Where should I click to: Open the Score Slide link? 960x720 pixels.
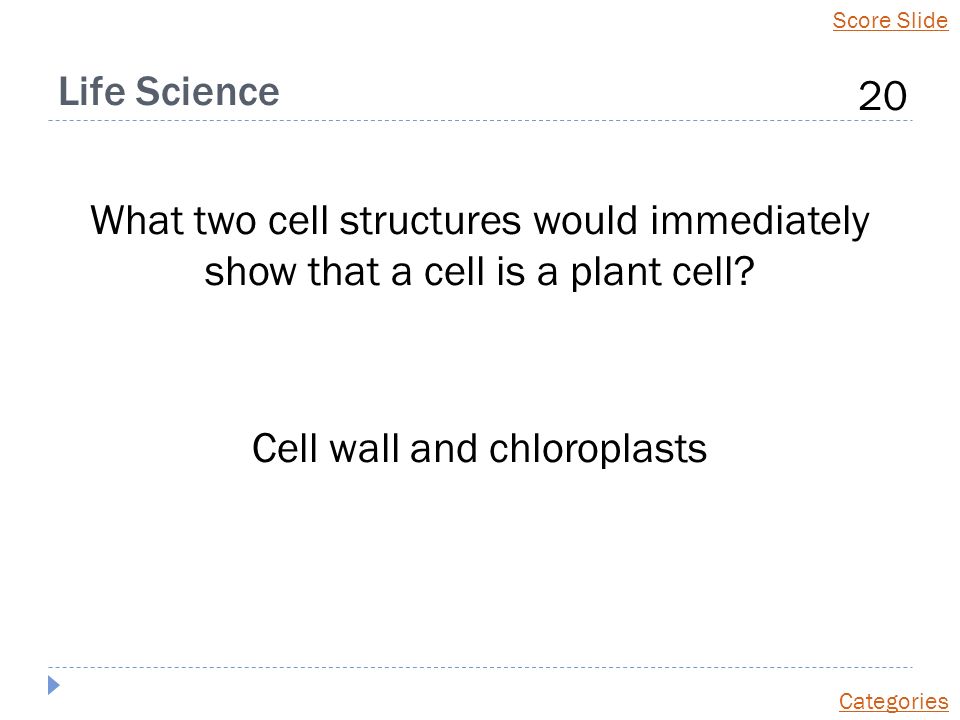click(890, 20)
